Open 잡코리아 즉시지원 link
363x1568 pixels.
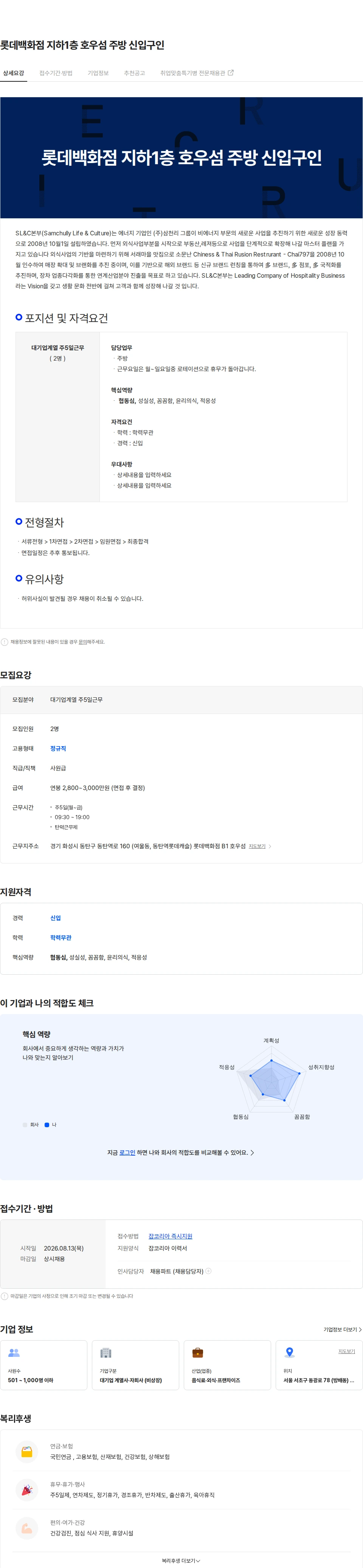(x=170, y=1236)
